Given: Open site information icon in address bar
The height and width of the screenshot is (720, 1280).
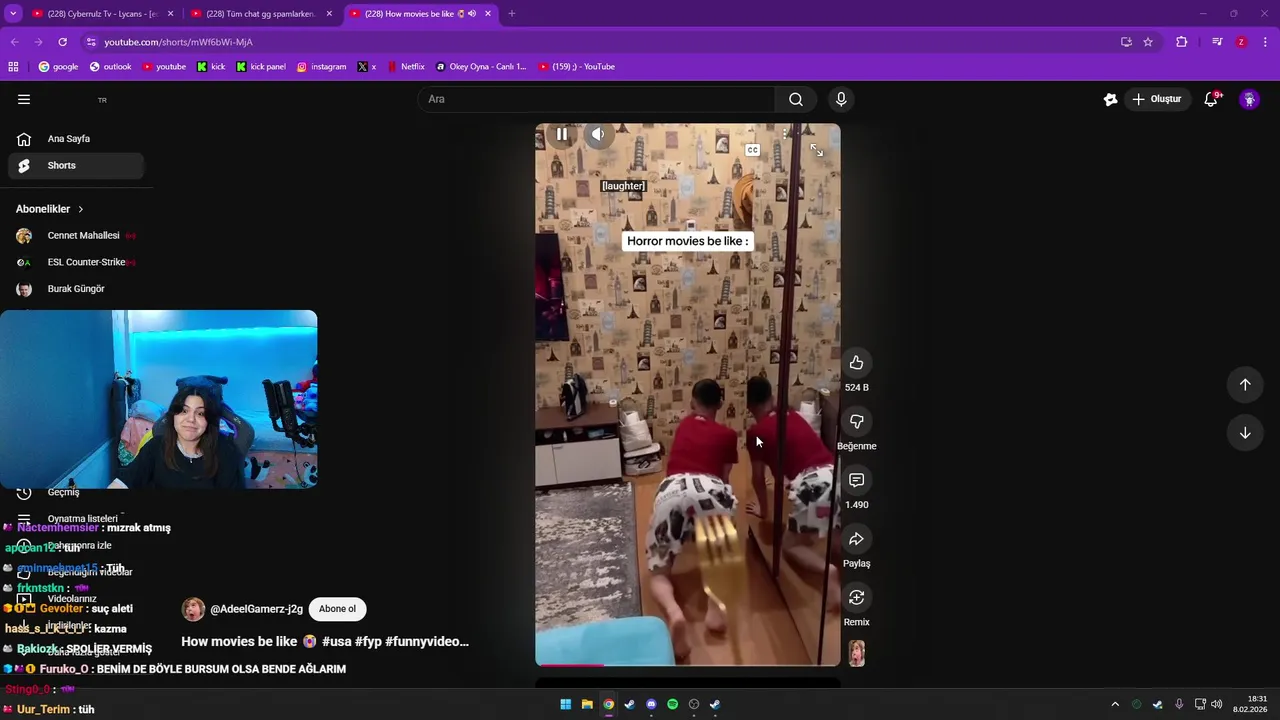Looking at the screenshot, I should click(x=91, y=42).
